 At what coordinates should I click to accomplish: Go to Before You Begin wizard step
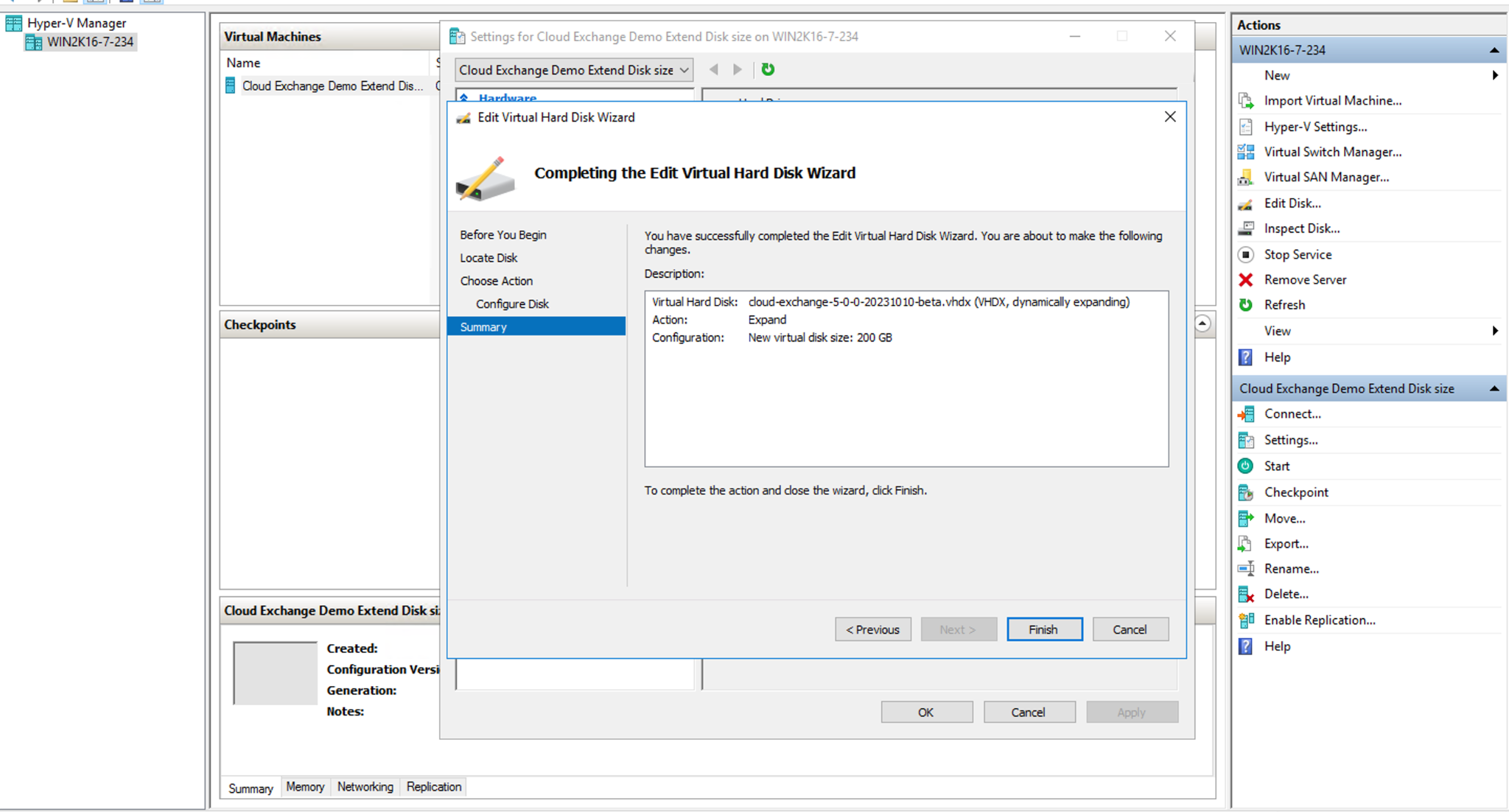[x=503, y=235]
